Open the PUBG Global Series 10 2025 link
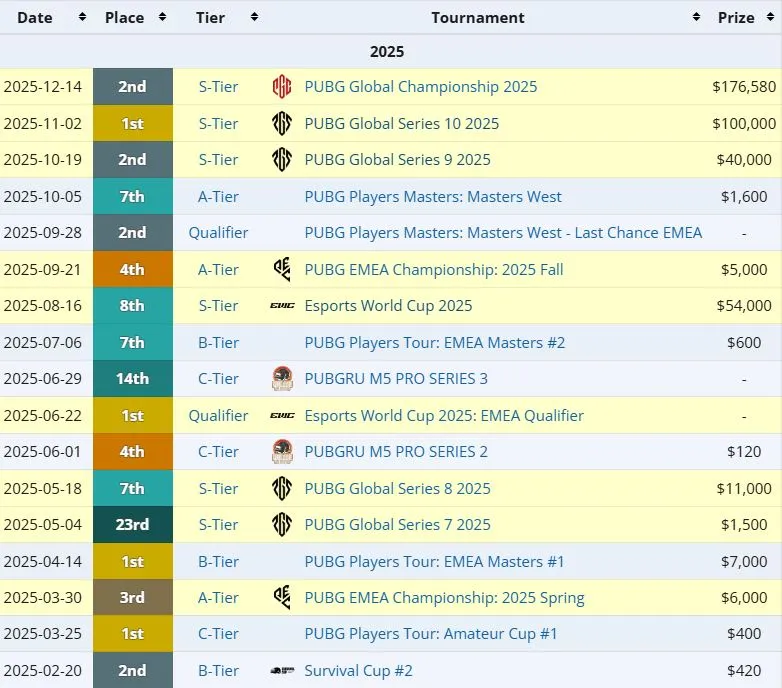782x688 pixels. pyautogui.click(x=401, y=124)
